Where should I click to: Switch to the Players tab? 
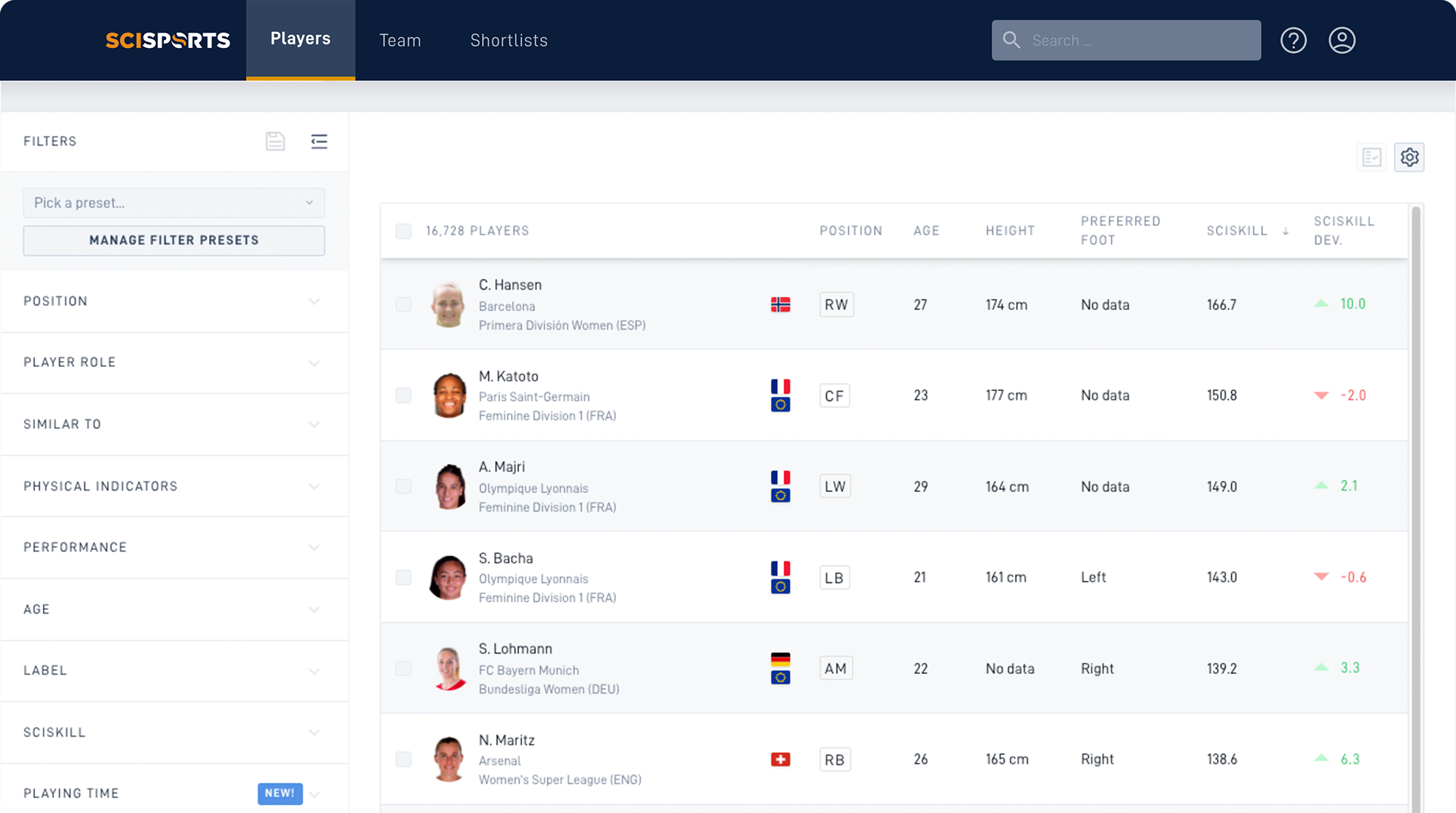[301, 40]
